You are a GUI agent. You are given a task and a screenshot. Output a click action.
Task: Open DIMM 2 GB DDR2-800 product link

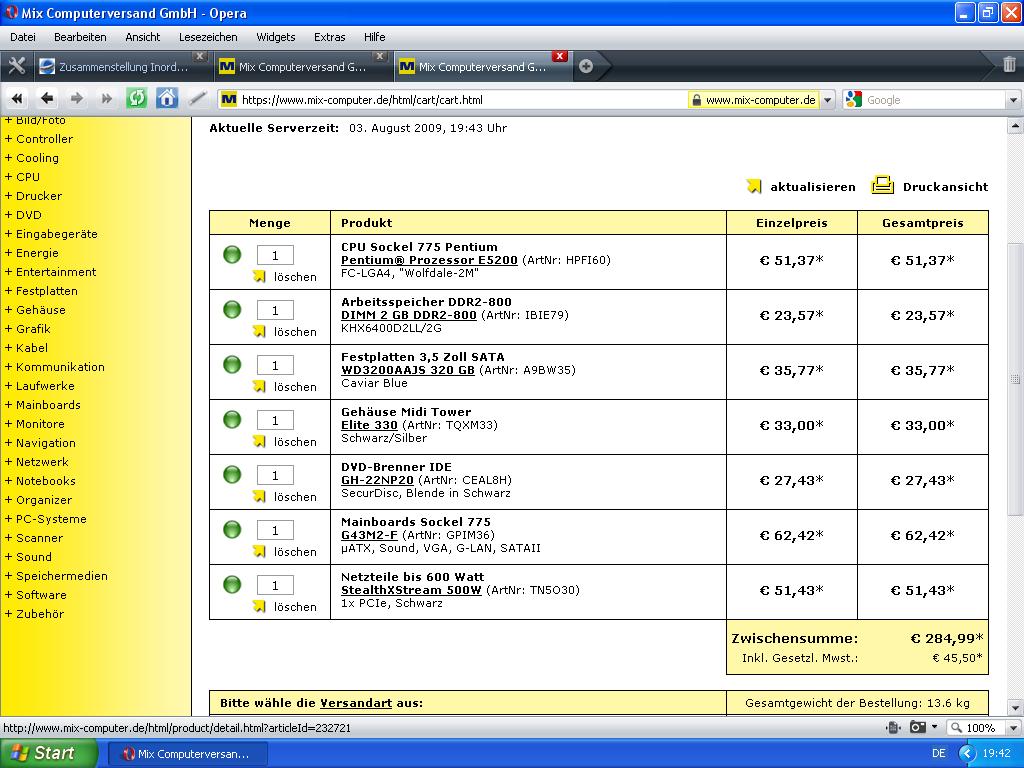point(409,315)
